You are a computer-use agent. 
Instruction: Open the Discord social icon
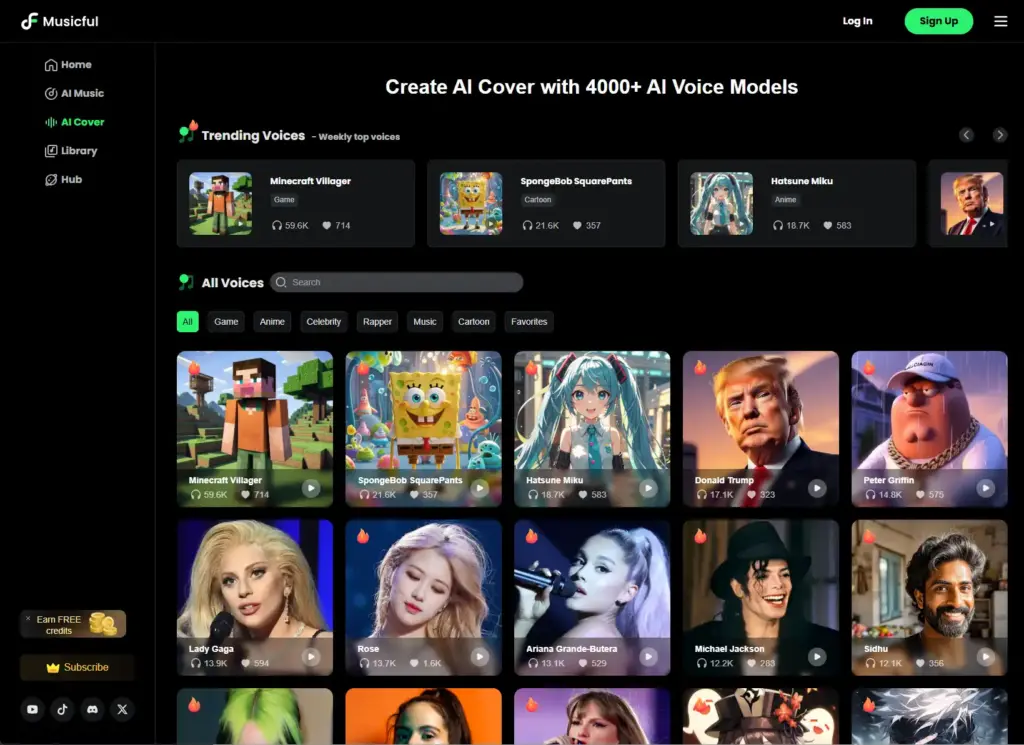[x=92, y=709]
